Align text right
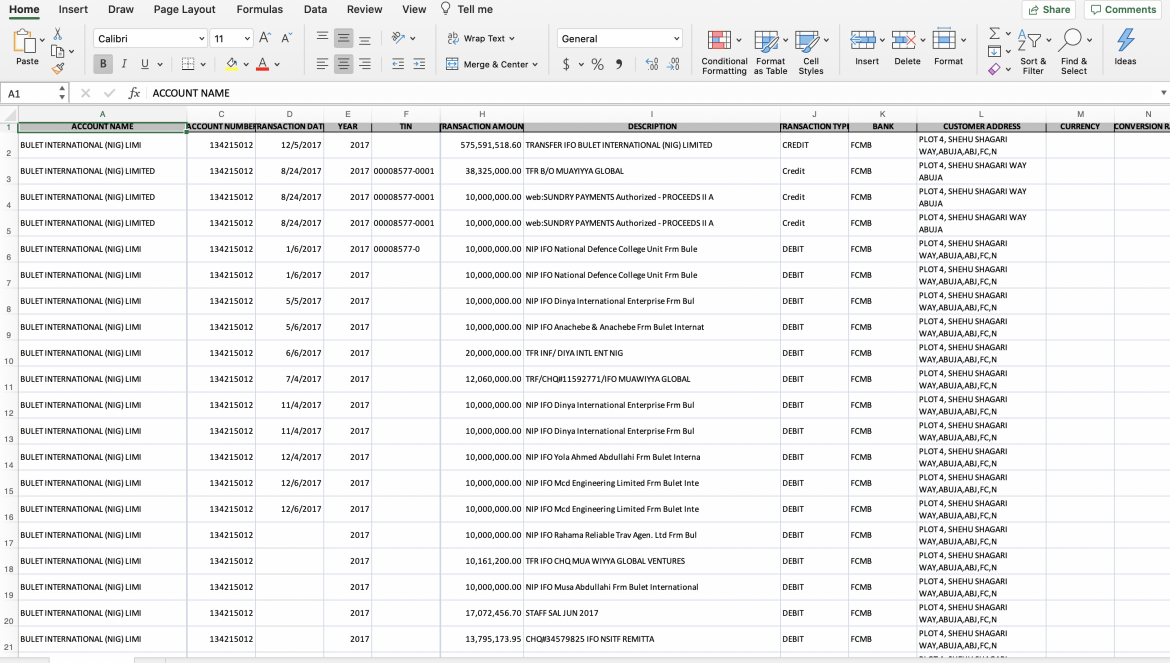 [x=365, y=64]
